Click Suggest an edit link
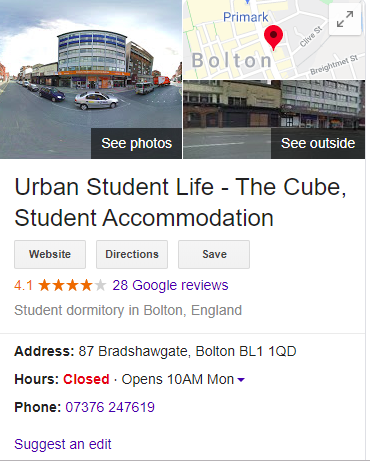370x463 pixels. (x=63, y=444)
